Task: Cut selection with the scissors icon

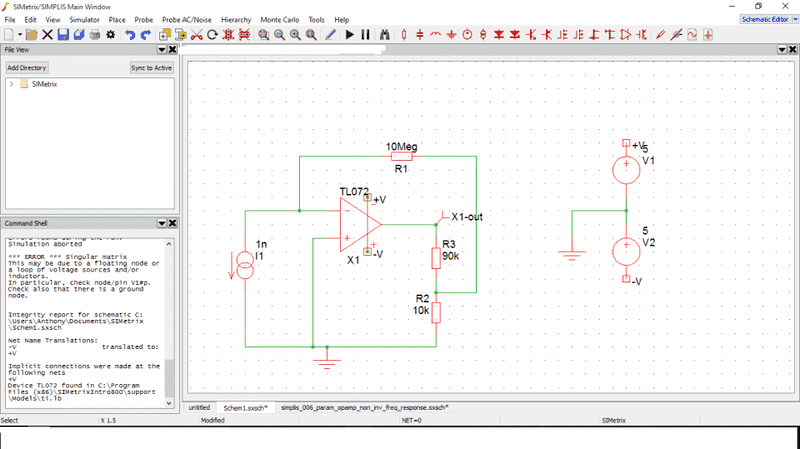Action: click(196, 35)
